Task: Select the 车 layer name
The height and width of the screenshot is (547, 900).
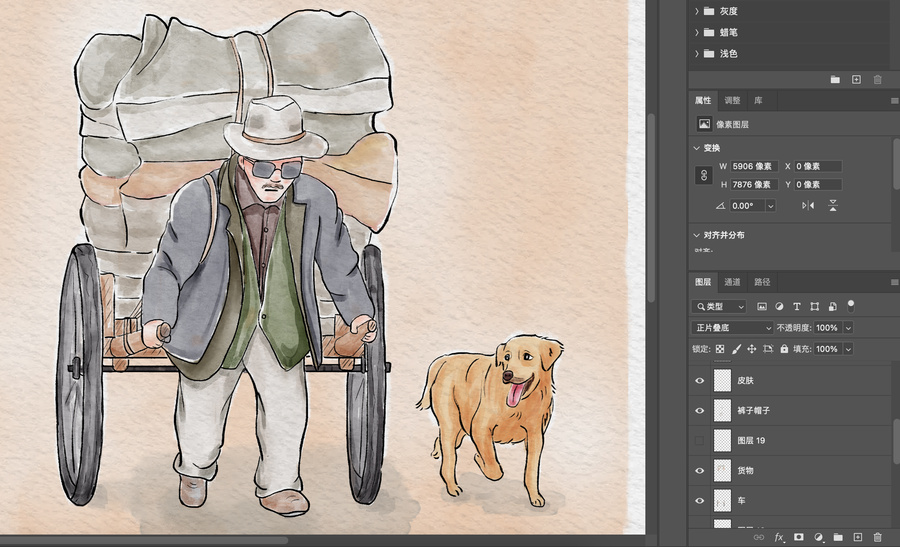Action: tap(741, 501)
